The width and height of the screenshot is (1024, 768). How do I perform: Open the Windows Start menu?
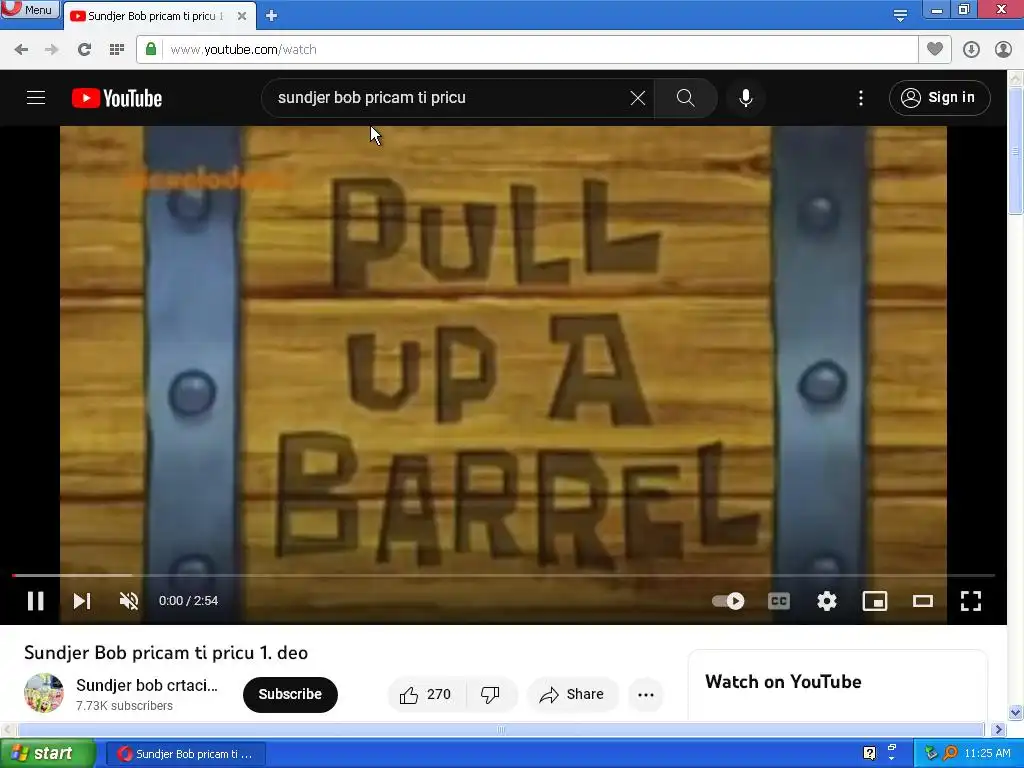click(47, 754)
